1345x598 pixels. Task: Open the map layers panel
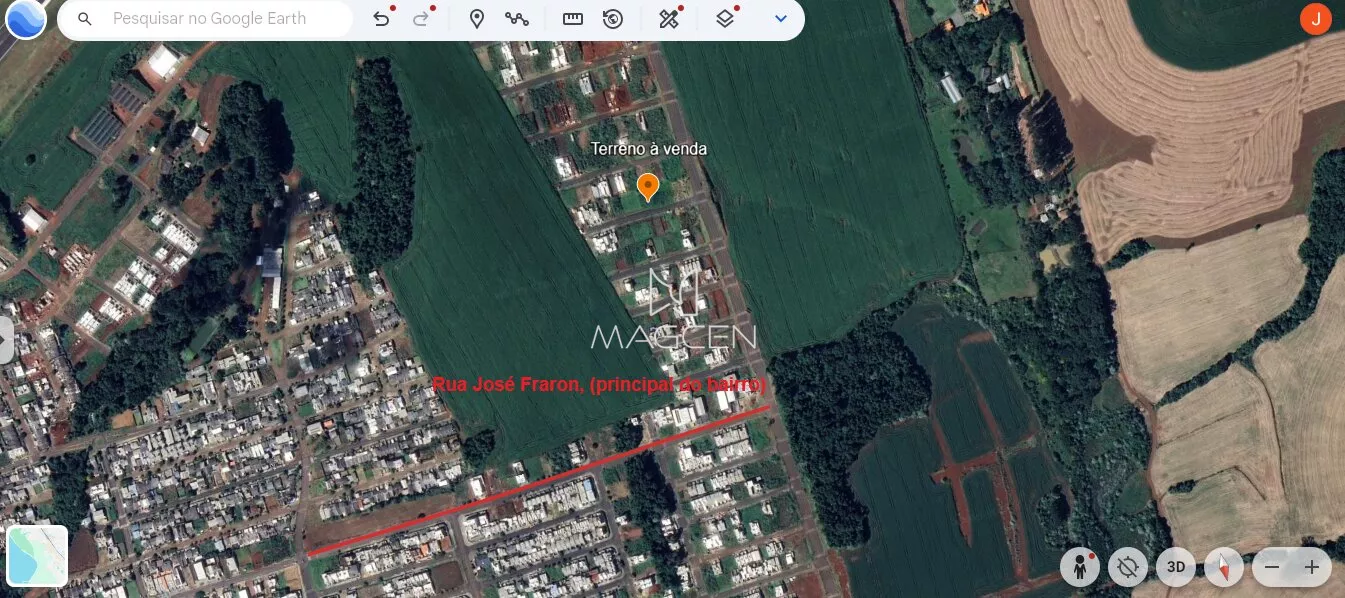pyautogui.click(x=725, y=19)
